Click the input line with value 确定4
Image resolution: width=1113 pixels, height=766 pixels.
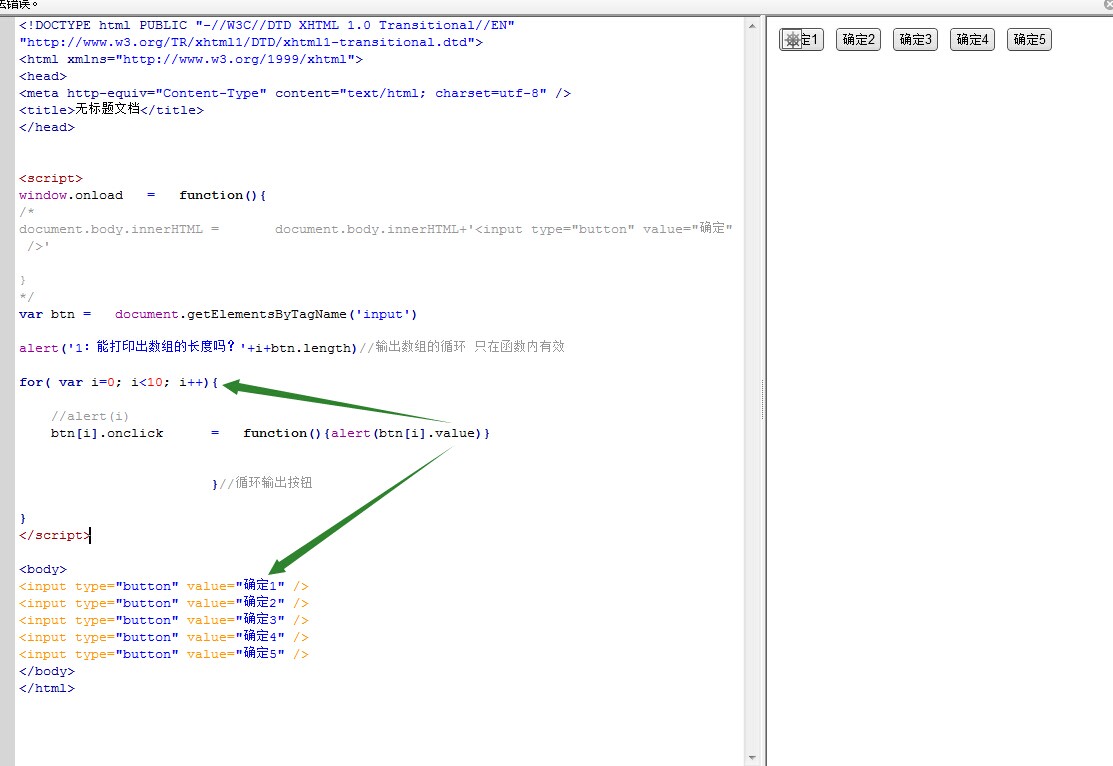[x=164, y=637]
